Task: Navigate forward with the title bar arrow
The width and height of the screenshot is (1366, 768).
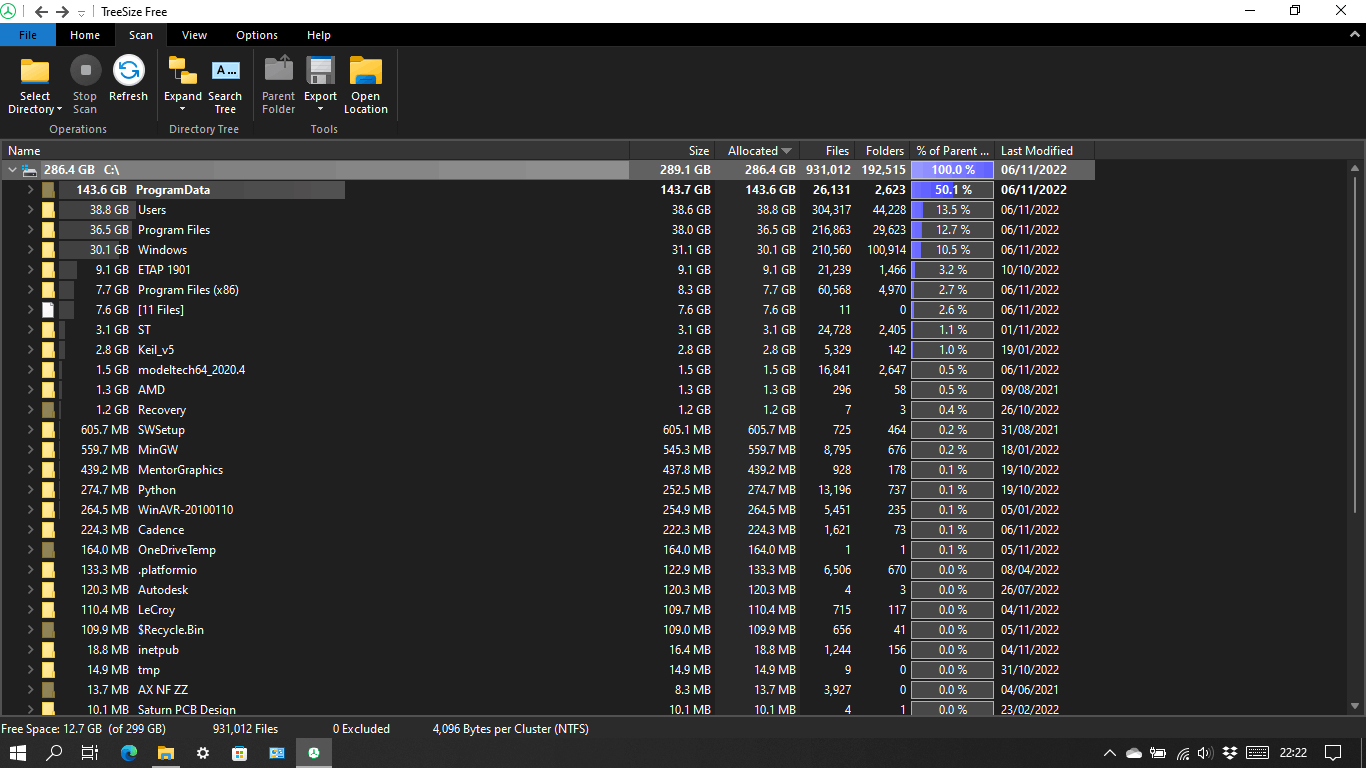Action: pyautogui.click(x=63, y=12)
